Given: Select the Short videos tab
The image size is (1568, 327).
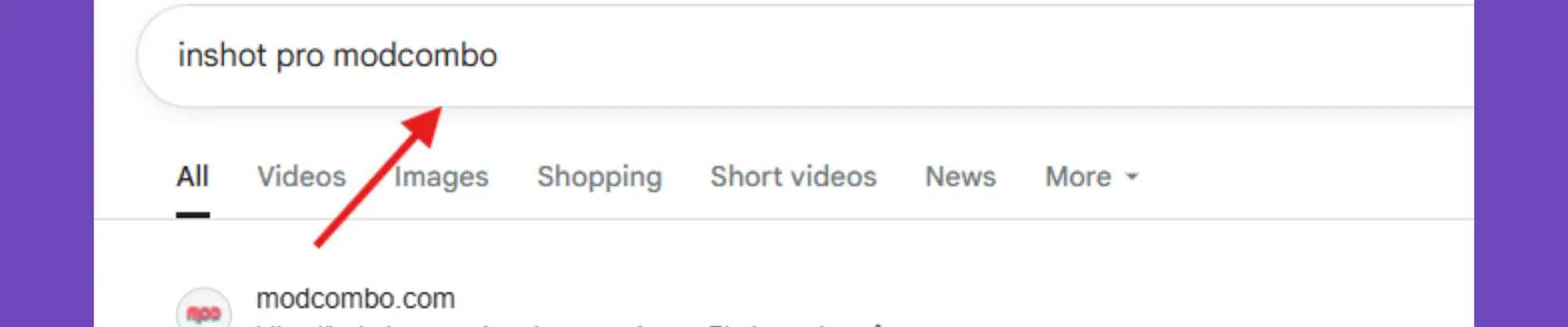Looking at the screenshot, I should click(x=793, y=176).
